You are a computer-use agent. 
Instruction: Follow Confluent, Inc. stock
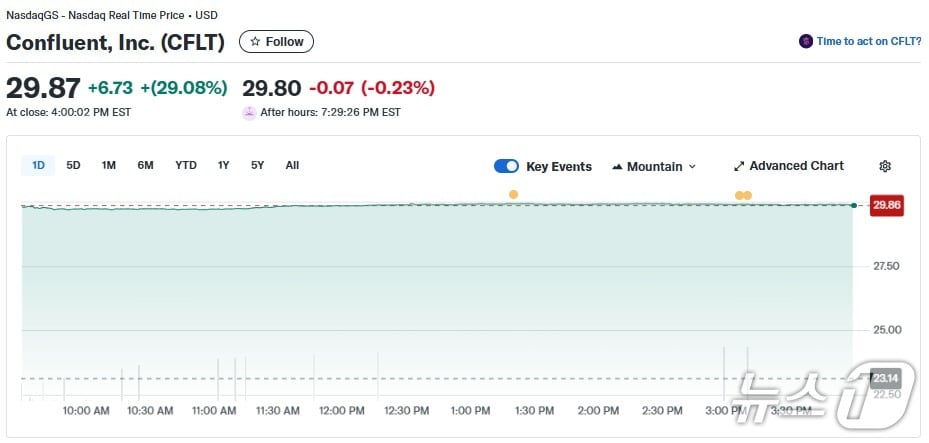tap(276, 42)
